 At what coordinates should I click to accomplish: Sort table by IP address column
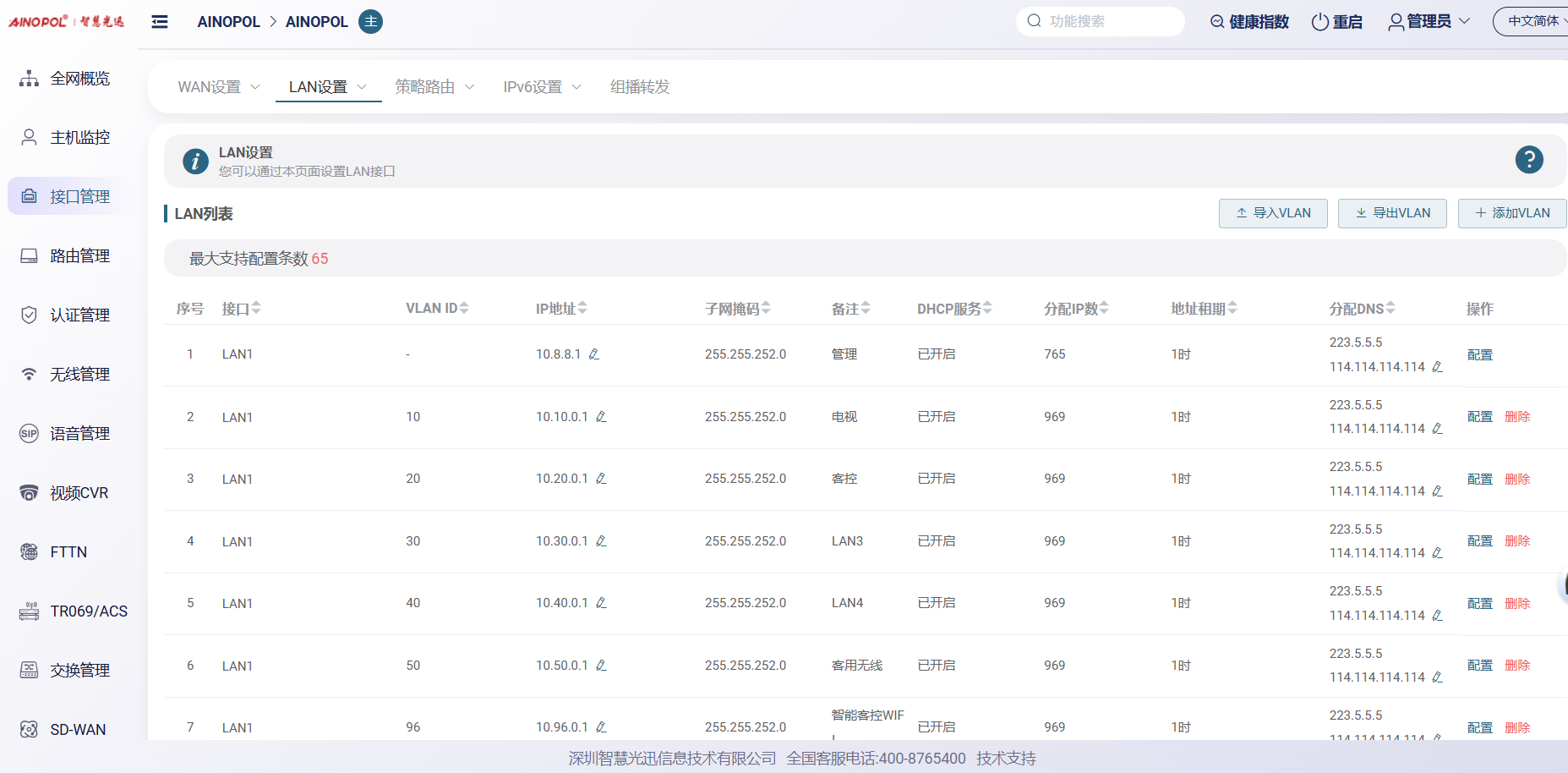(582, 309)
